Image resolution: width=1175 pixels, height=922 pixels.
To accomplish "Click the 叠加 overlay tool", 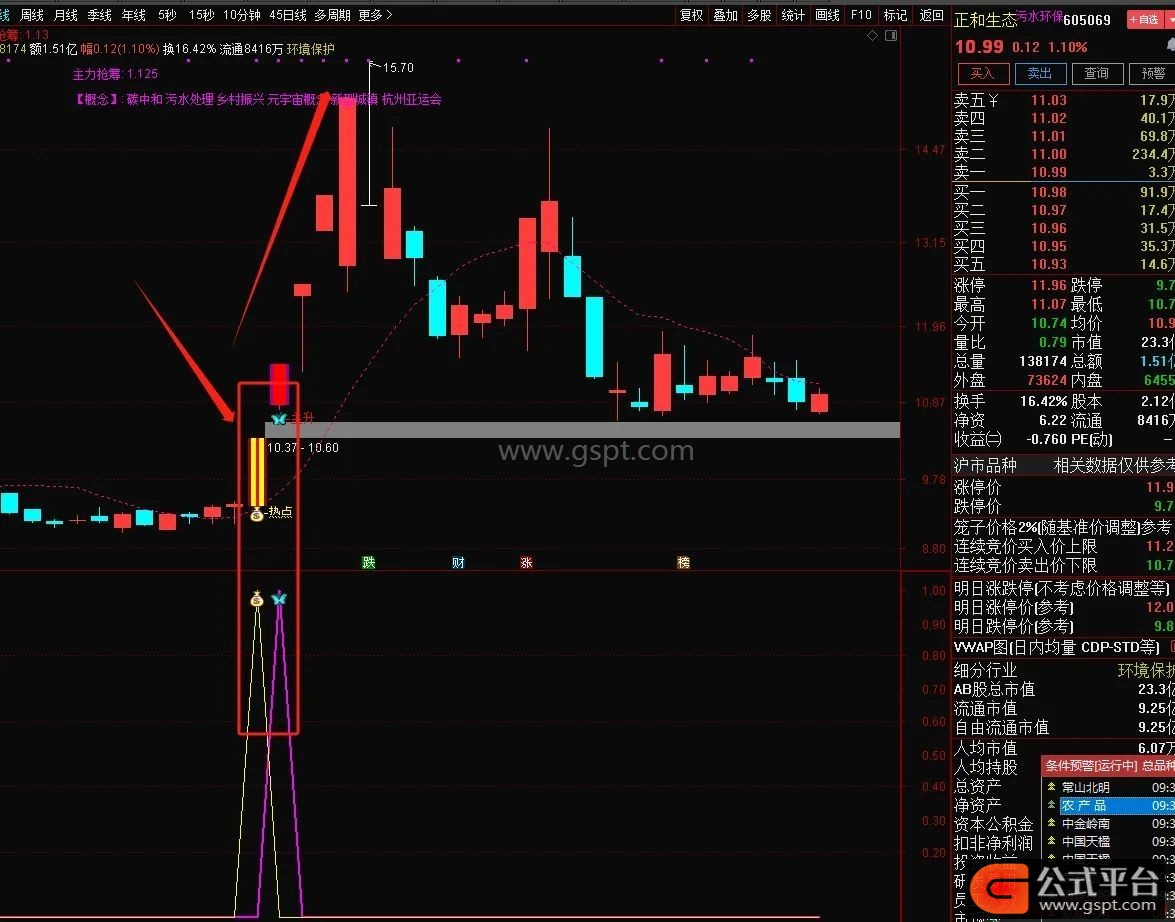I will coord(725,15).
